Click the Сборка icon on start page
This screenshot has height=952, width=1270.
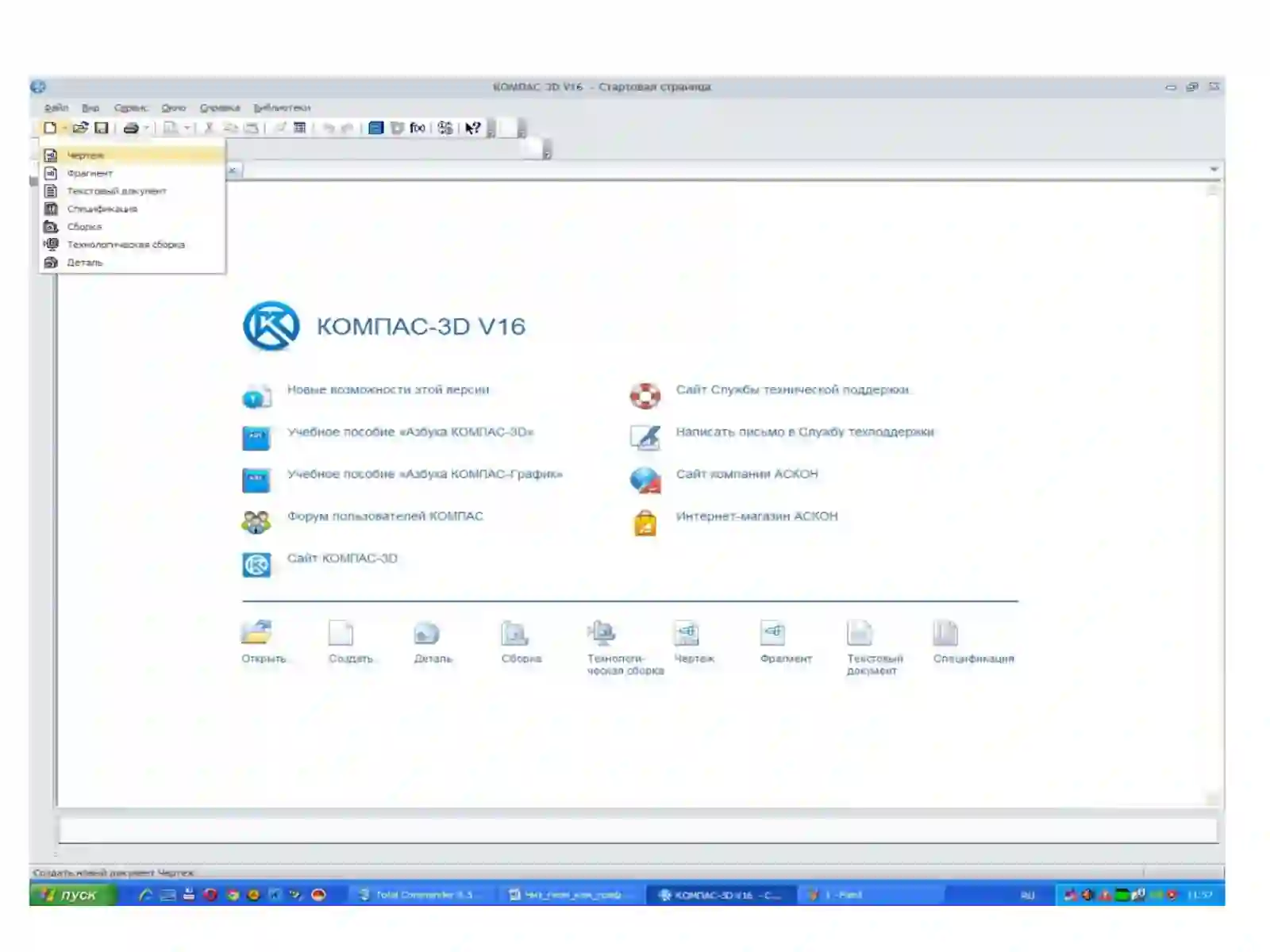514,632
